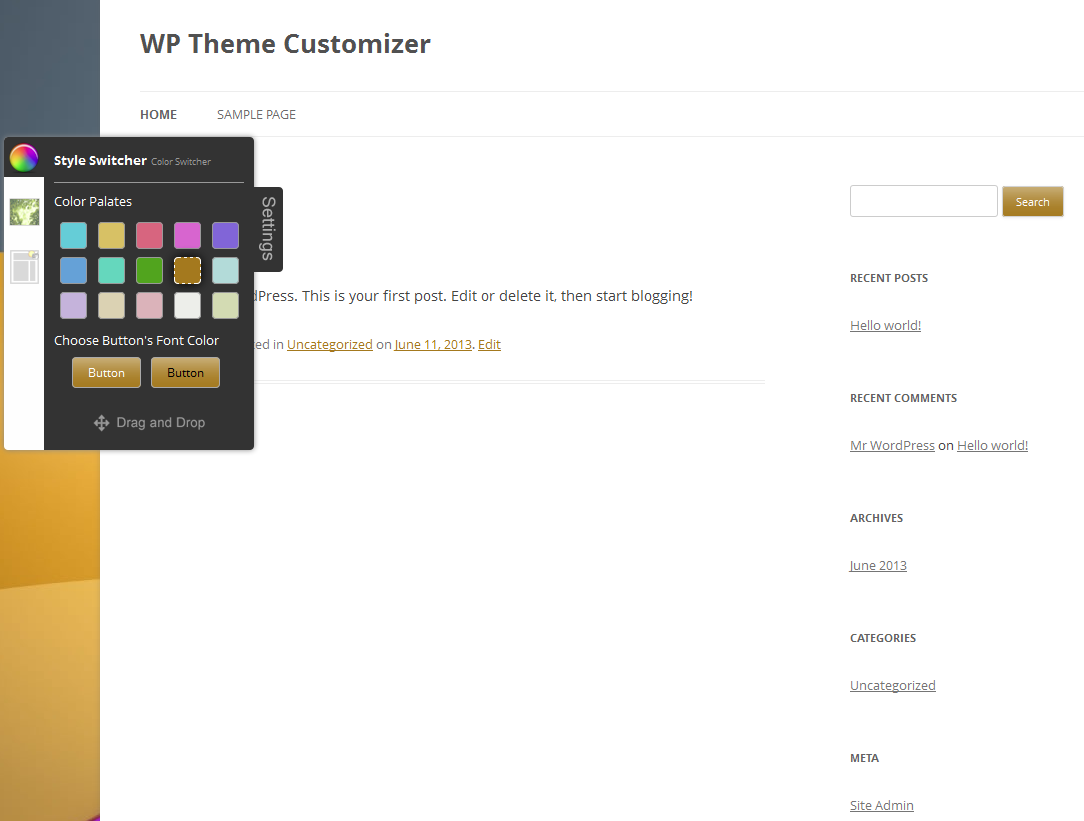Click the Choose Button's Font Color label
This screenshot has height=821, width=1084.
pos(136,341)
